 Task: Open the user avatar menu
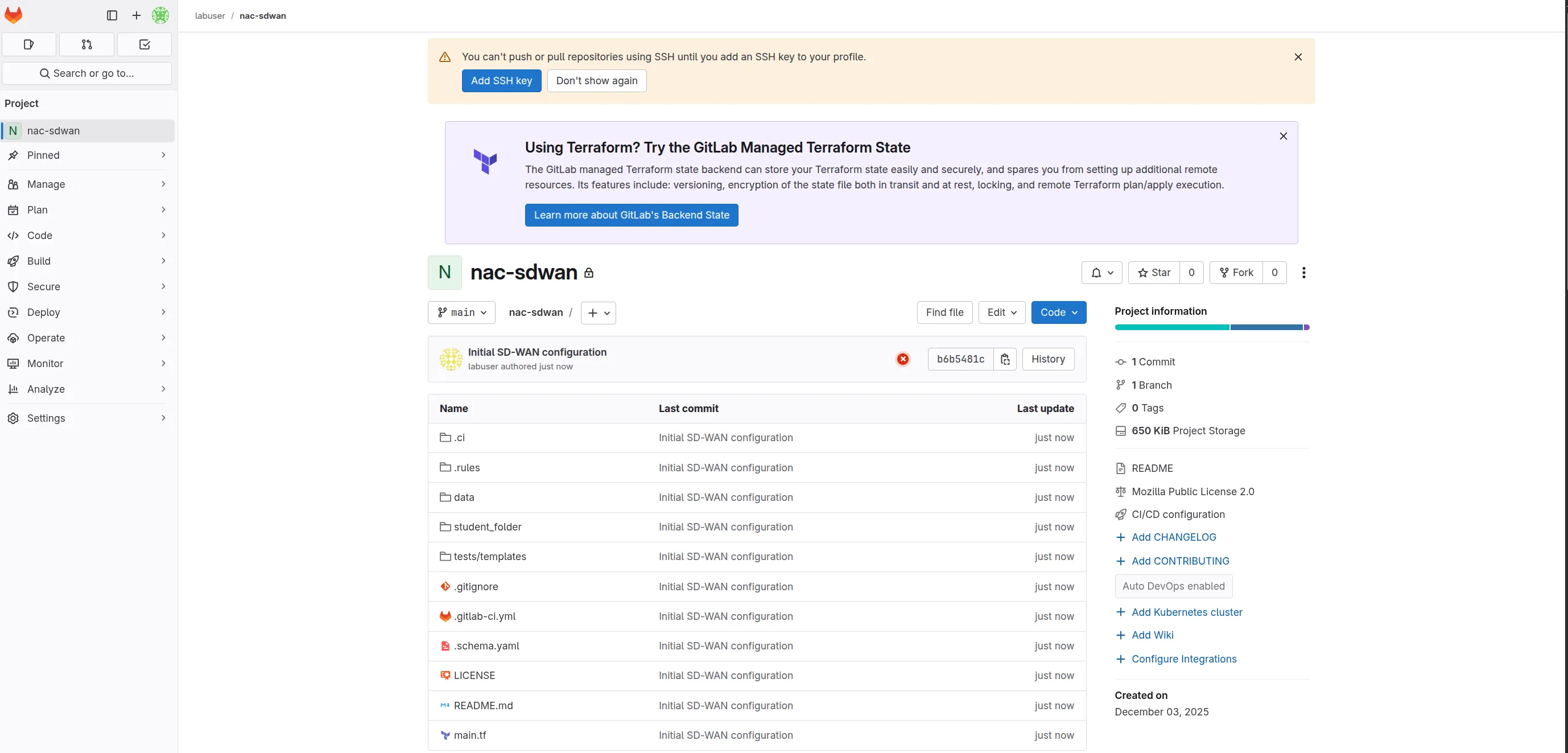click(159, 15)
